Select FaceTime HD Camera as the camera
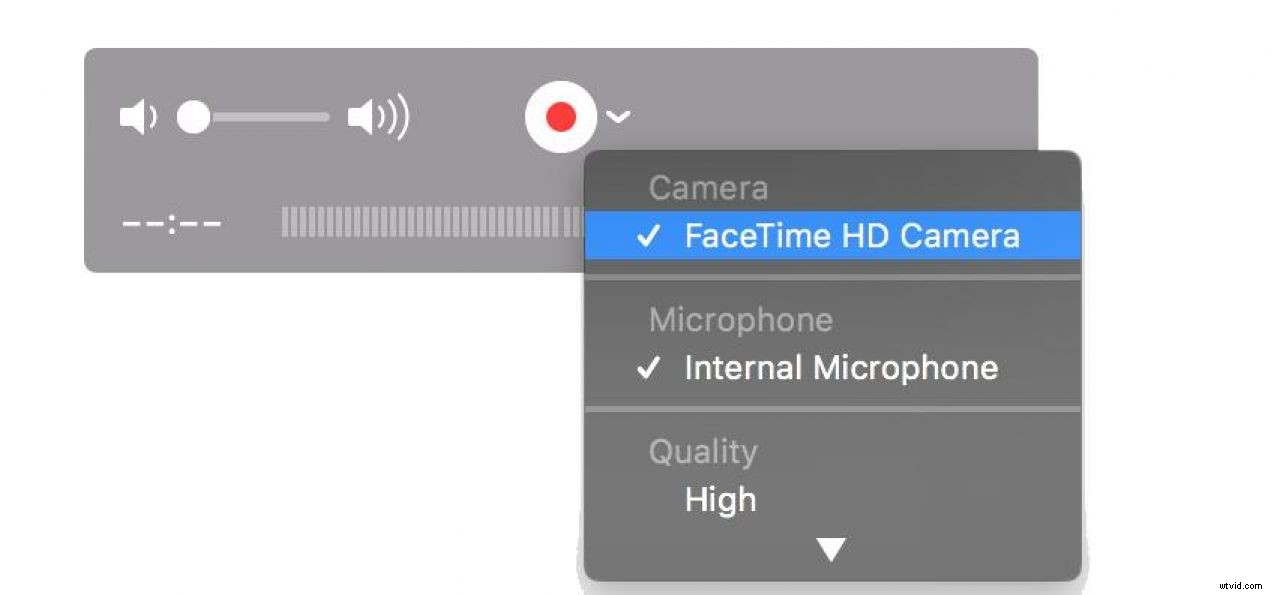This screenshot has width=1280, height=595. pyautogui.click(x=851, y=236)
